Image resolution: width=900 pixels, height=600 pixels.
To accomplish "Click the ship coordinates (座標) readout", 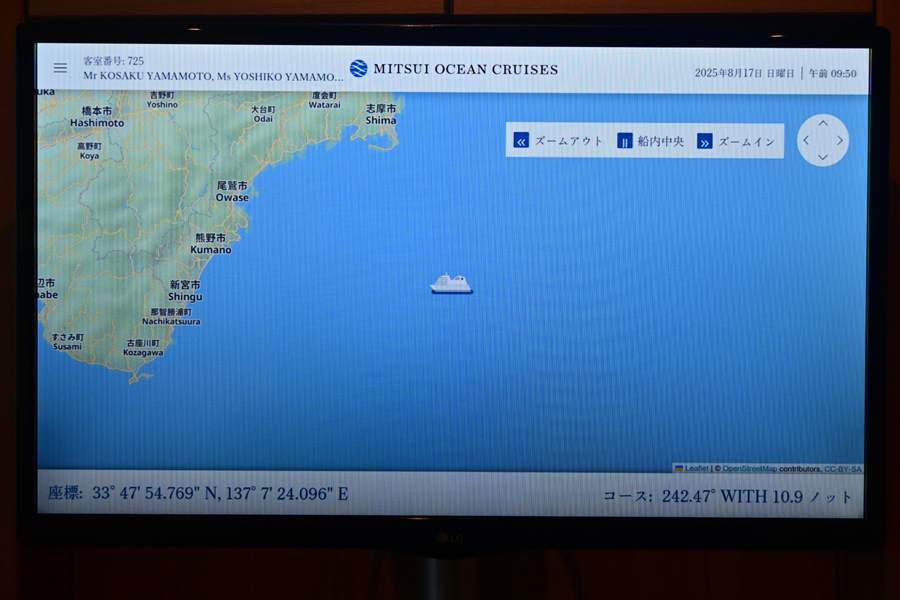I will [x=198, y=493].
